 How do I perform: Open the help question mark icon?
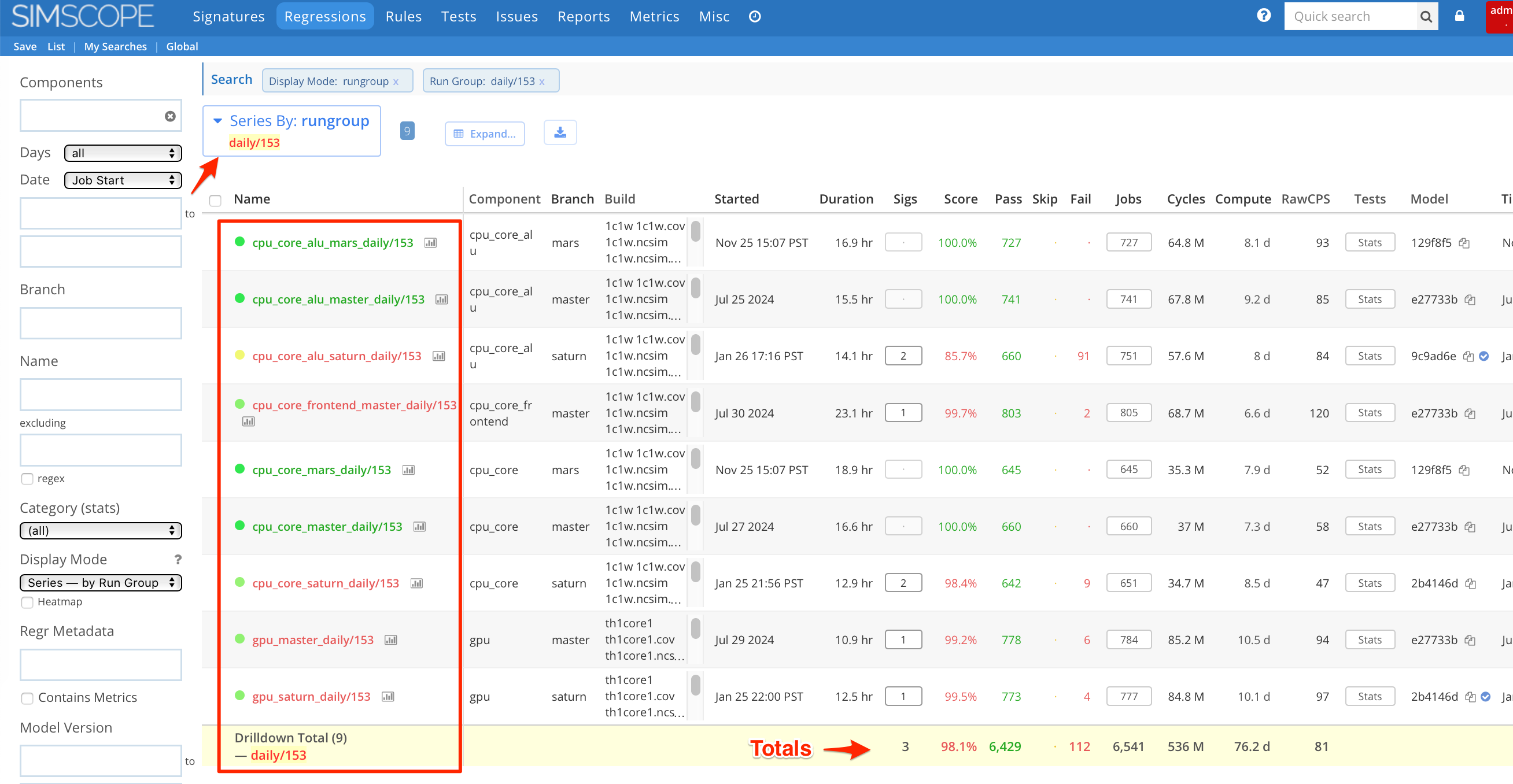1263,16
